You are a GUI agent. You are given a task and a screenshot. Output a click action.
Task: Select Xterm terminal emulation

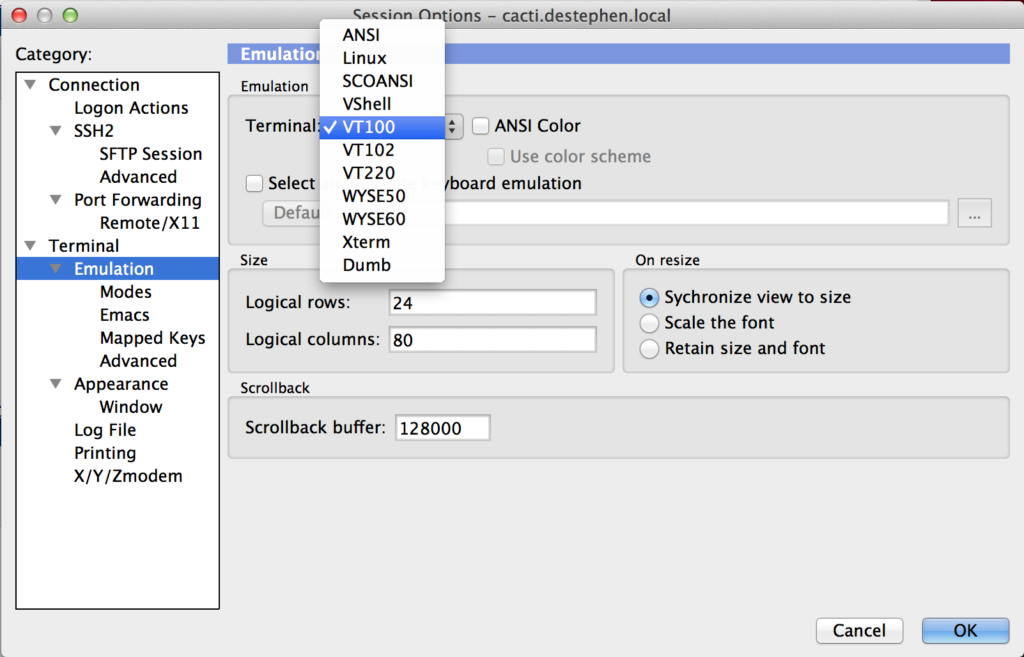[382, 242]
